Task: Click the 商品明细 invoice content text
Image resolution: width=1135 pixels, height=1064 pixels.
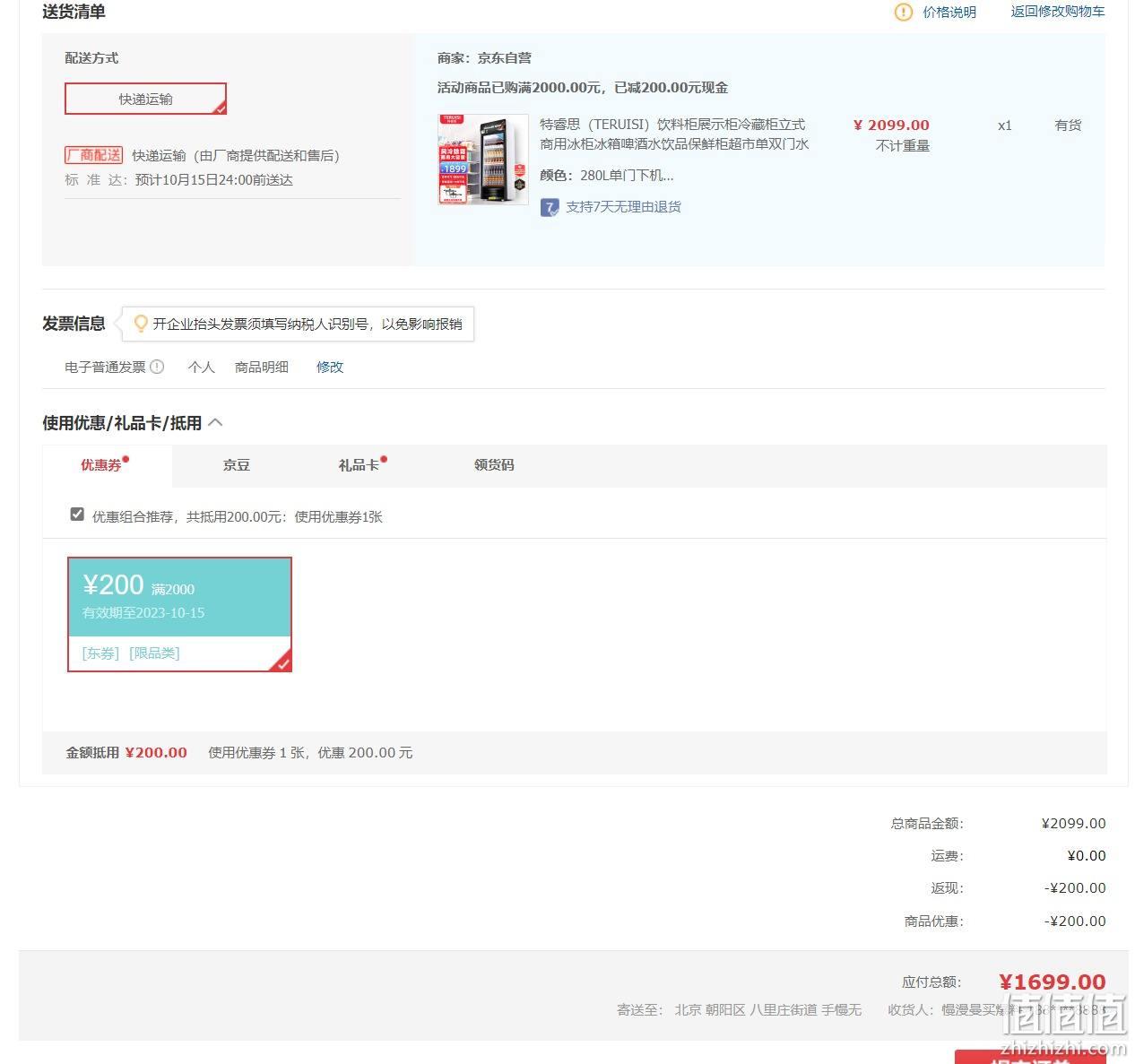Action: pyautogui.click(x=262, y=367)
